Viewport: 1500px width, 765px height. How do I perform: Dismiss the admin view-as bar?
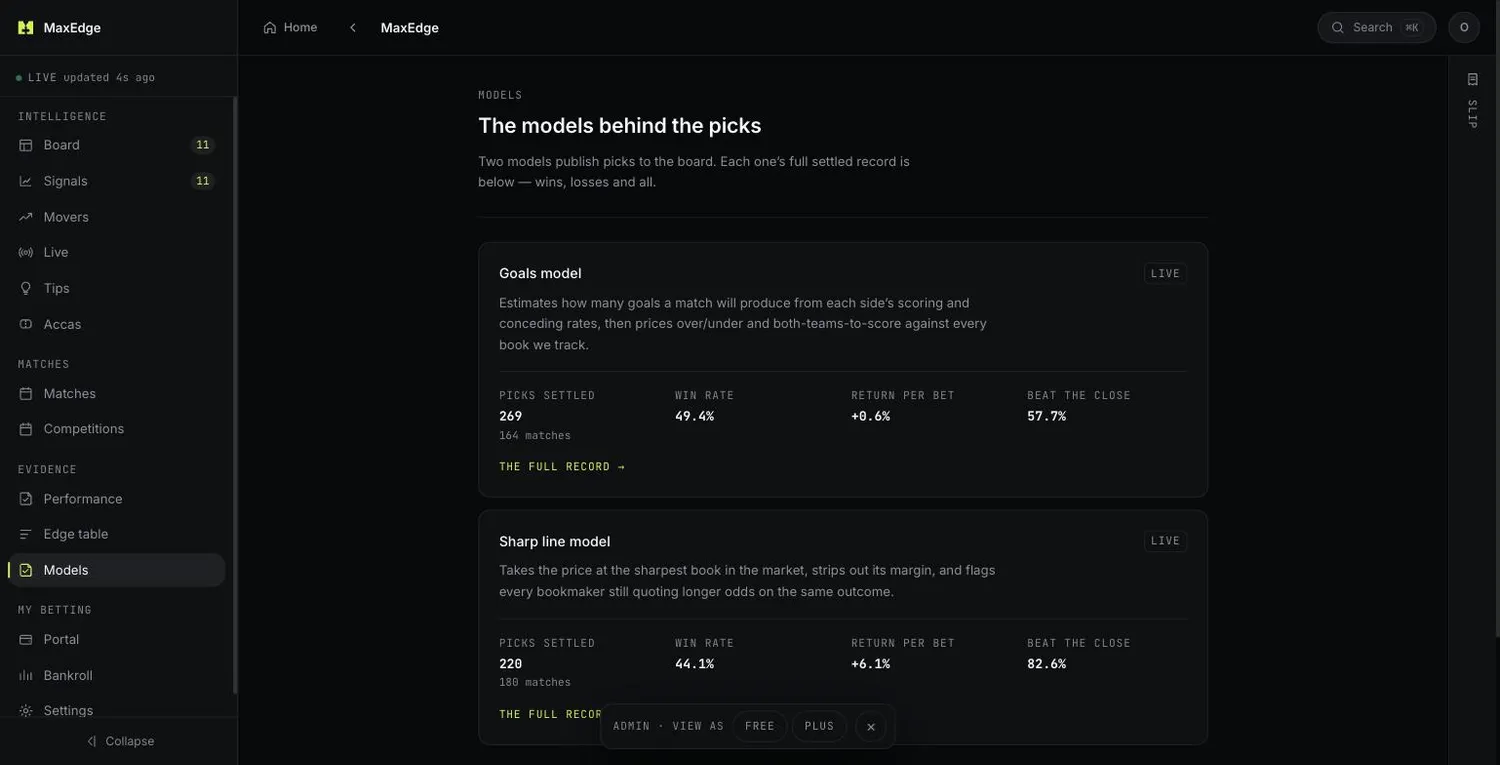pyautogui.click(x=871, y=726)
